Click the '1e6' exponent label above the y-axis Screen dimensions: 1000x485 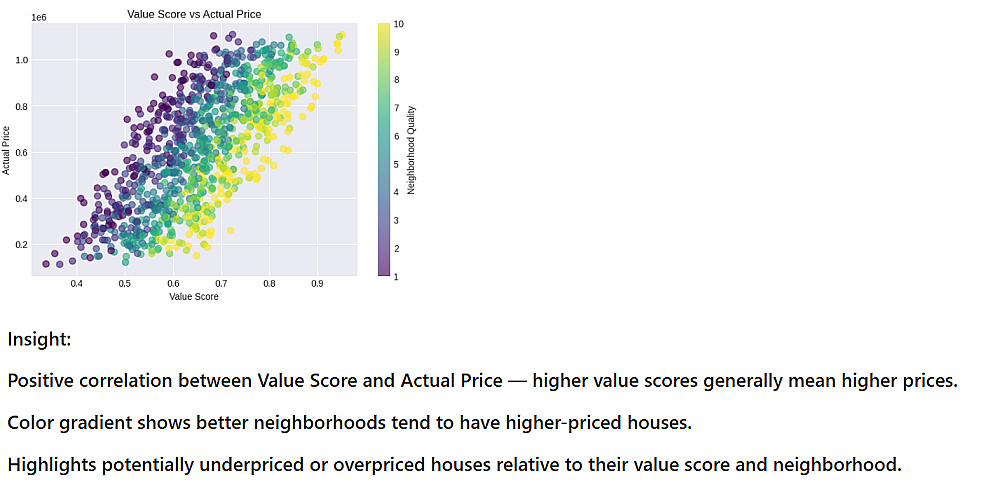tap(39, 17)
